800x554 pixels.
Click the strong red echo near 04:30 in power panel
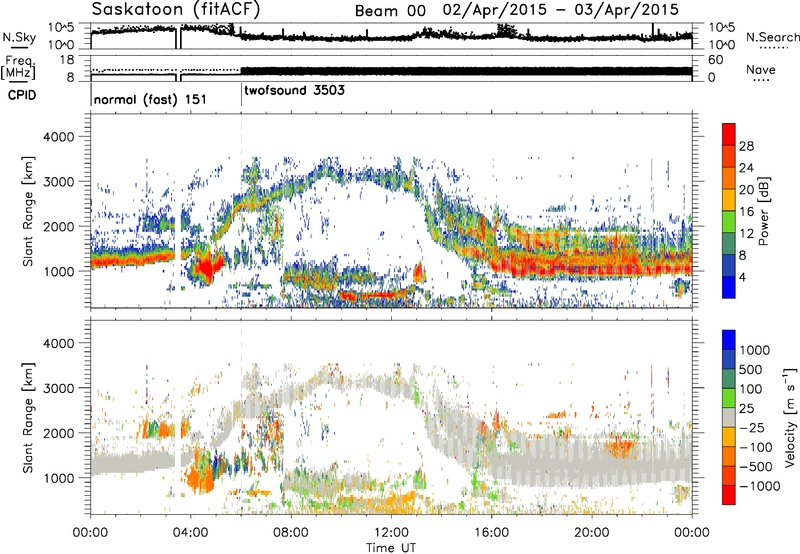[207, 267]
